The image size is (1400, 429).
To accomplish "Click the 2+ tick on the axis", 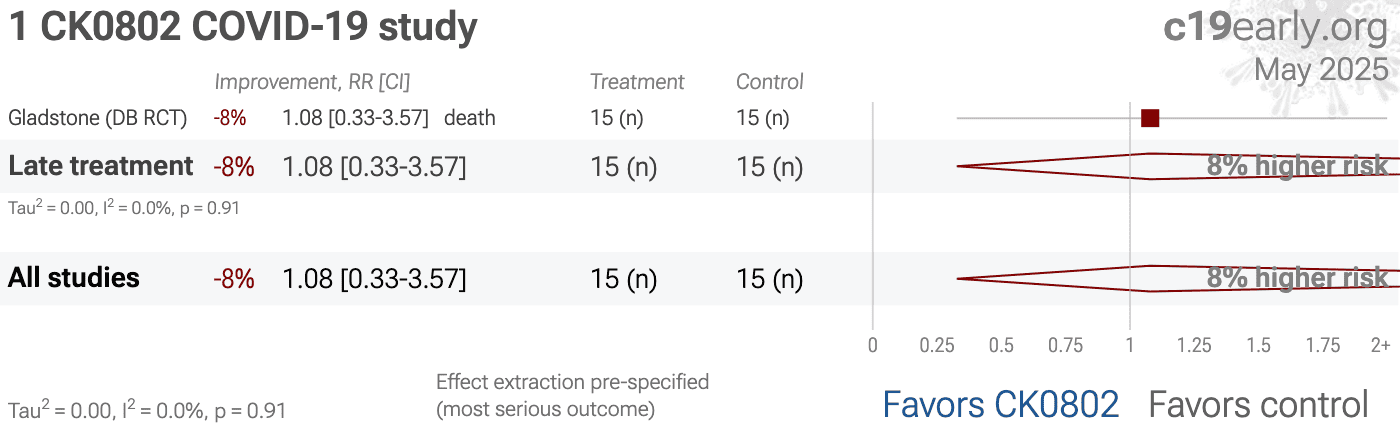I will coord(1380,345).
